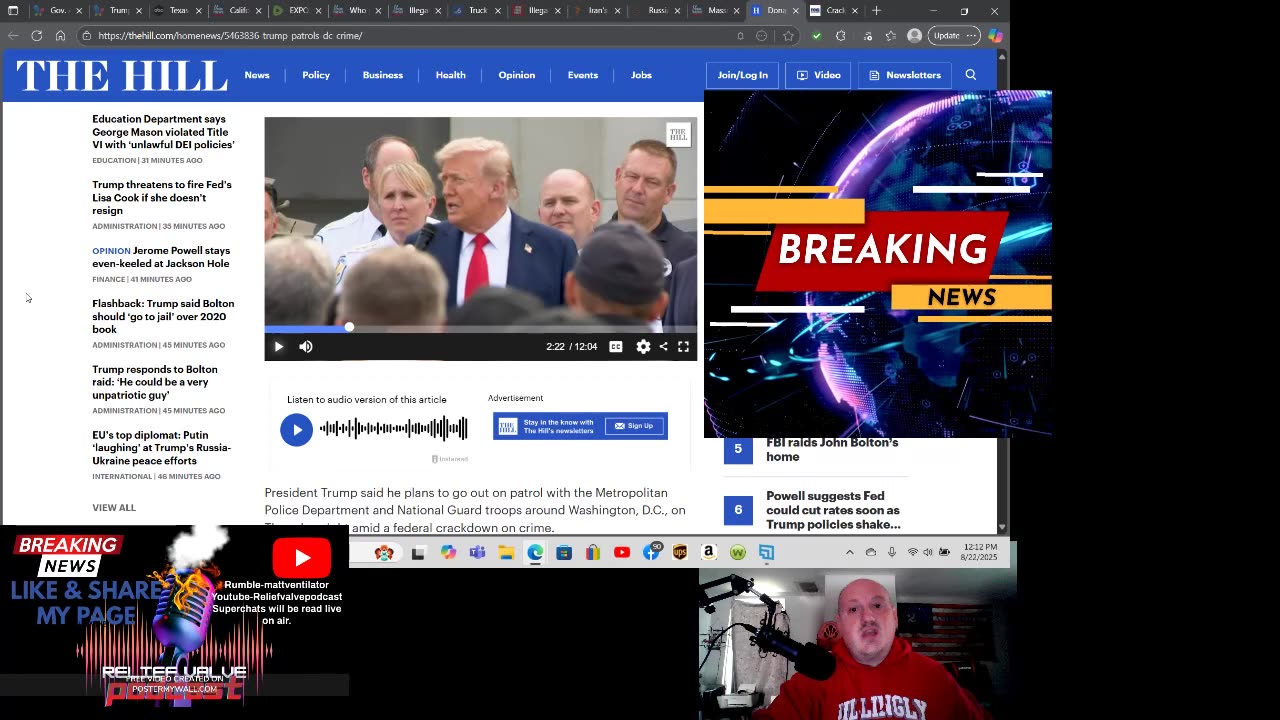1280x720 pixels.
Task: Open Flashback Bolton 'go to jail' story
Action: click(163, 316)
